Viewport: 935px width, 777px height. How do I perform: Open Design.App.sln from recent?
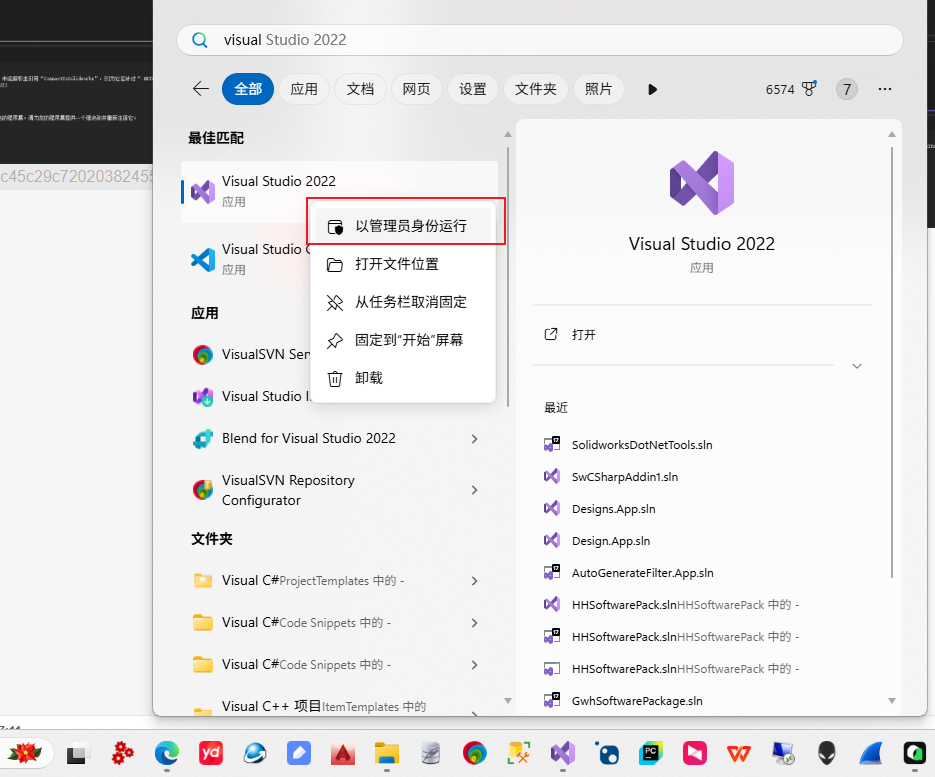(611, 541)
